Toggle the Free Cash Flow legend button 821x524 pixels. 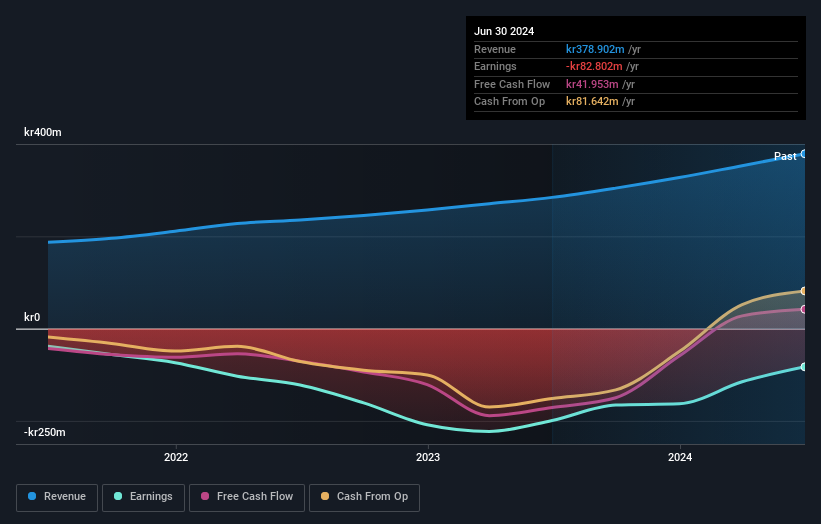pos(247,497)
